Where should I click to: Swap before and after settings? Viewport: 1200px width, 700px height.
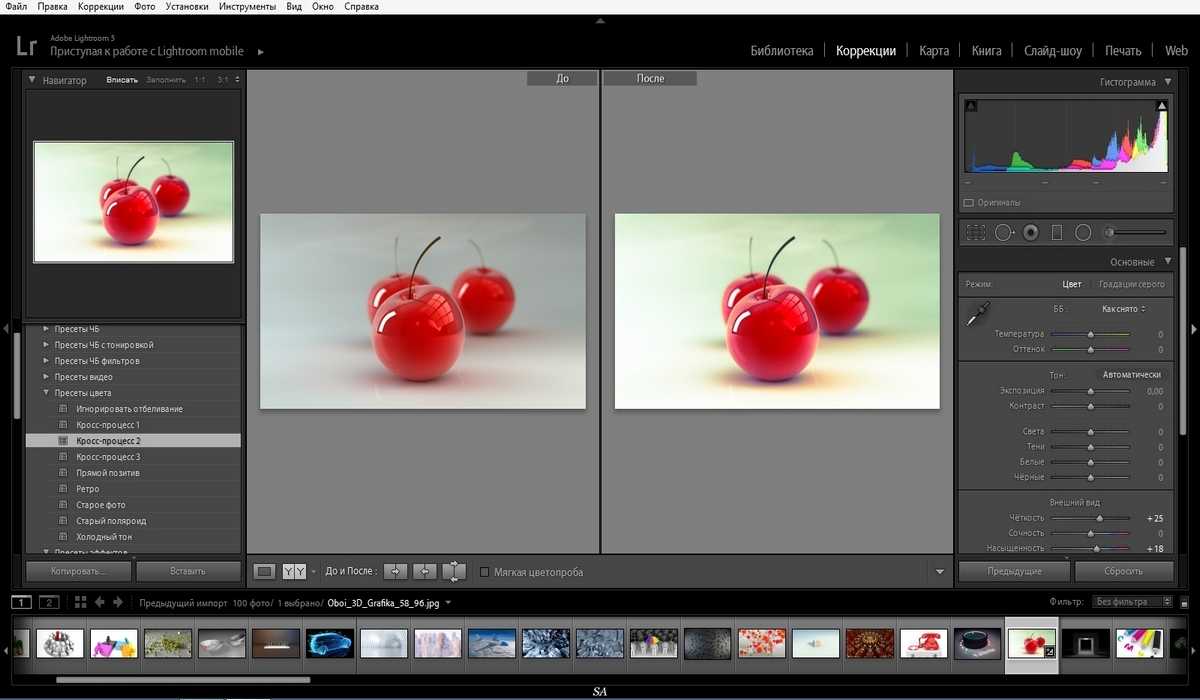pyautogui.click(x=454, y=571)
